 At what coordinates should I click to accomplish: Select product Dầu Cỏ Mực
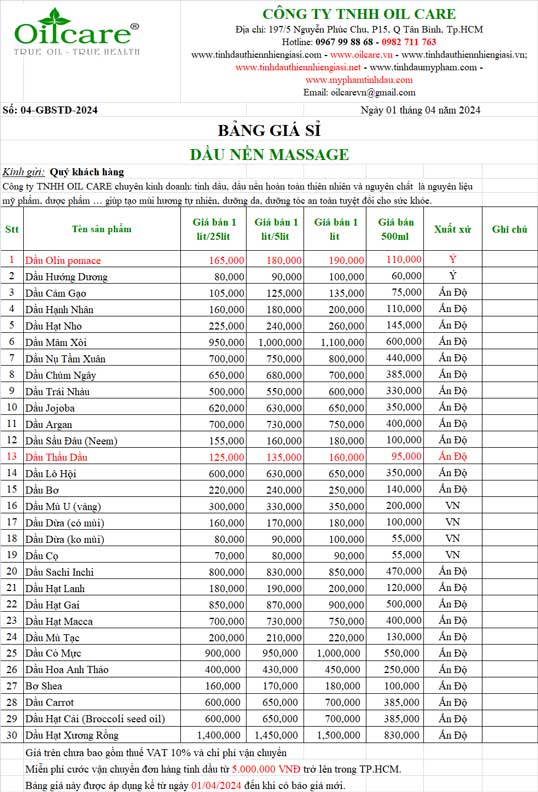tap(53, 653)
